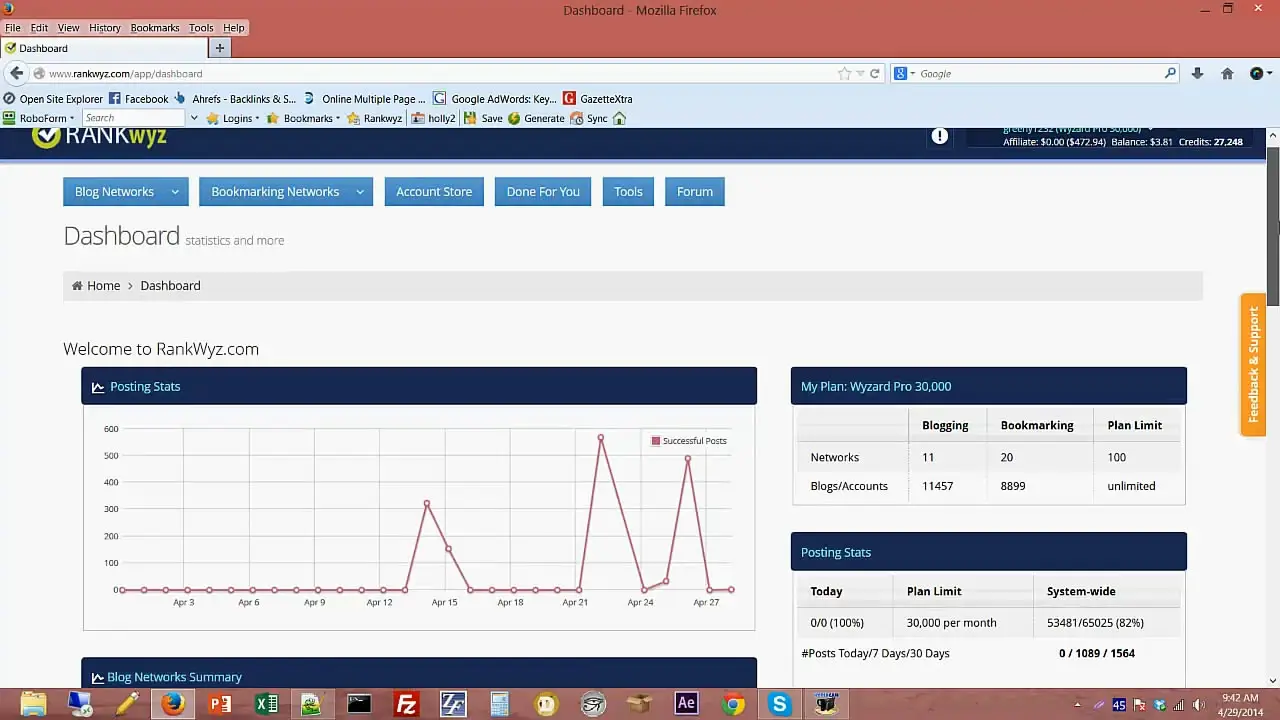Click the page vertical scrollbar thumb
The image size is (1280, 720).
click(1273, 226)
